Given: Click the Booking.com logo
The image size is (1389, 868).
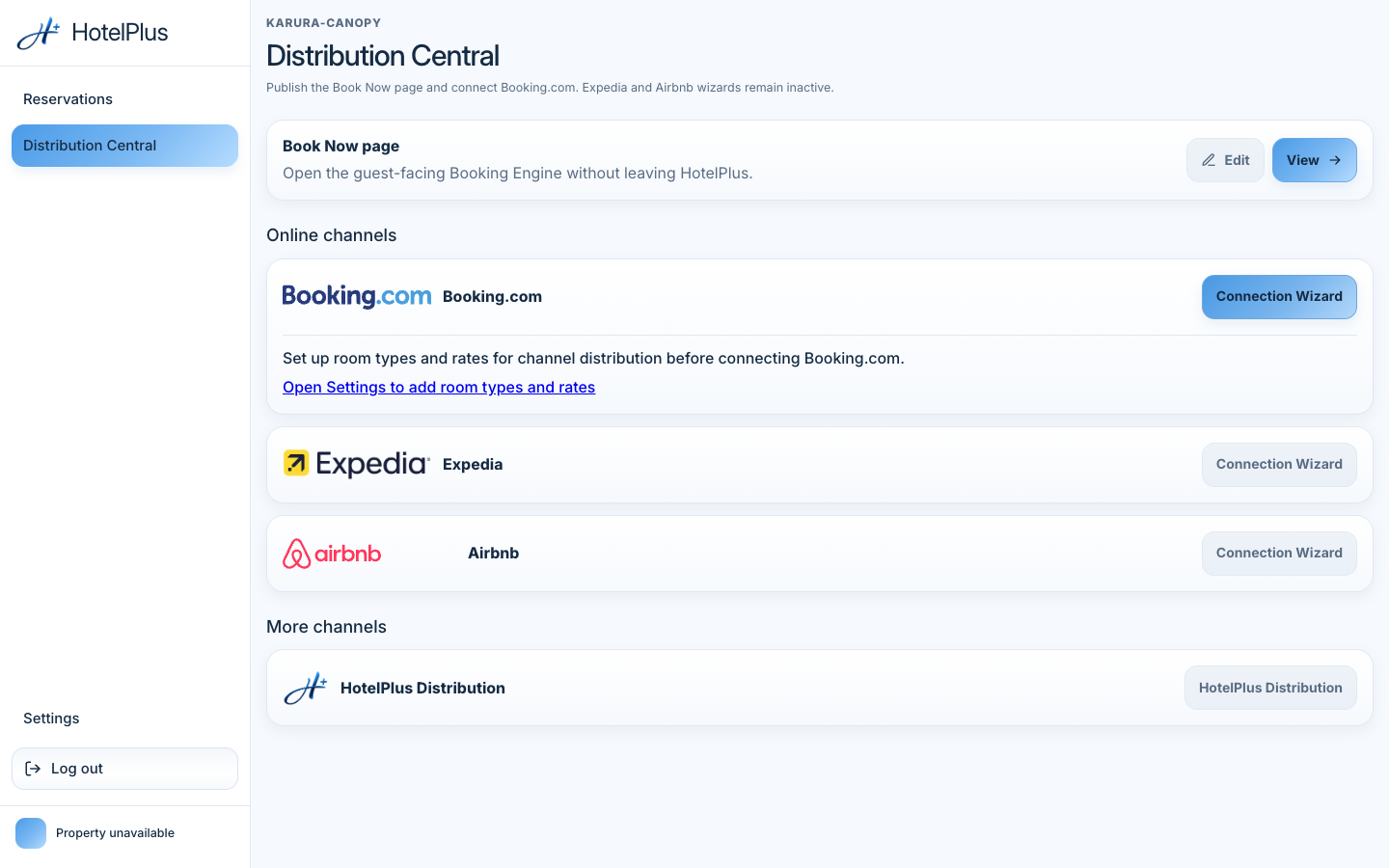Looking at the screenshot, I should tap(357, 296).
